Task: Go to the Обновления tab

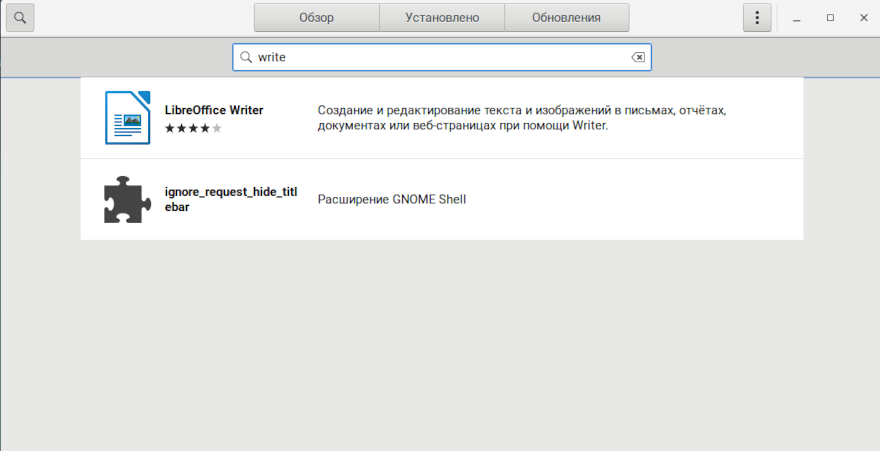Action: (x=566, y=18)
